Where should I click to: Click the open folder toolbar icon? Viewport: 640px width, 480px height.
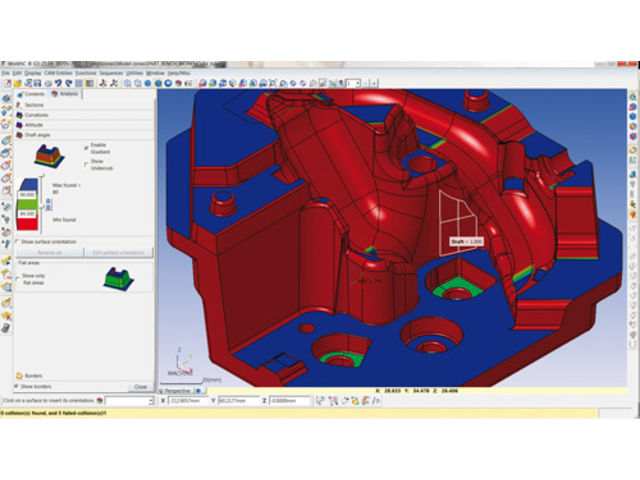click(x=16, y=83)
